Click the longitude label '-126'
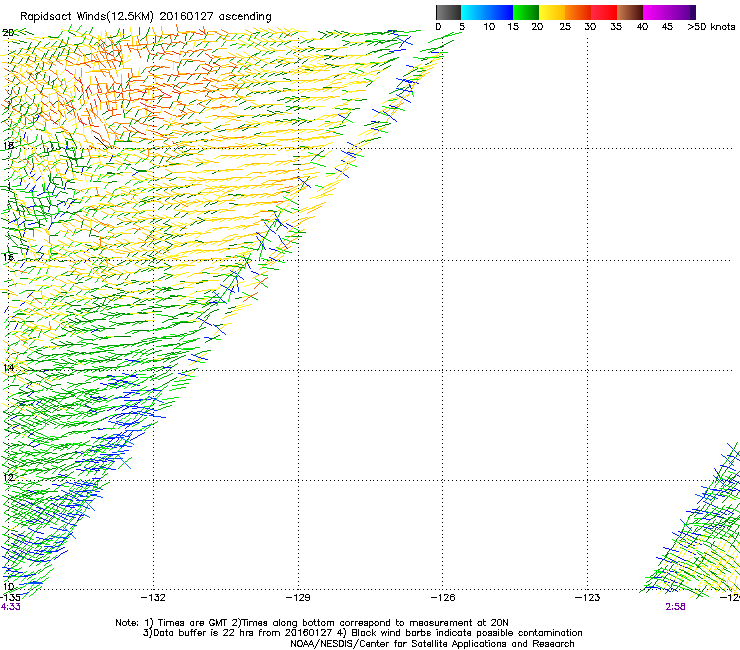 coord(443,598)
